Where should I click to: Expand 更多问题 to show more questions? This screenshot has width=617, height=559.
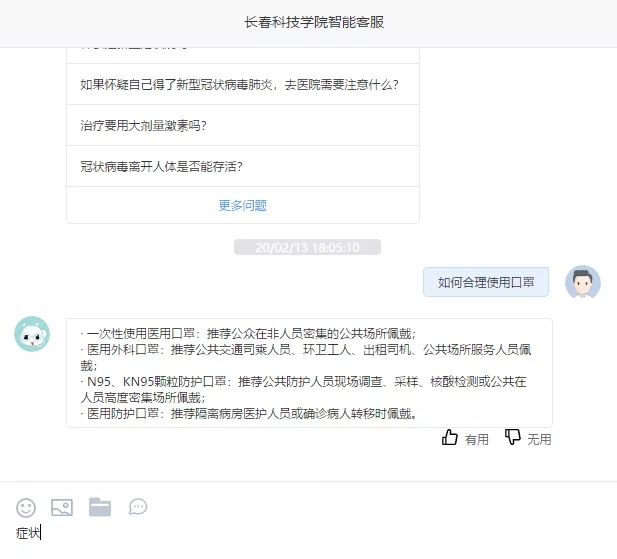(x=243, y=206)
